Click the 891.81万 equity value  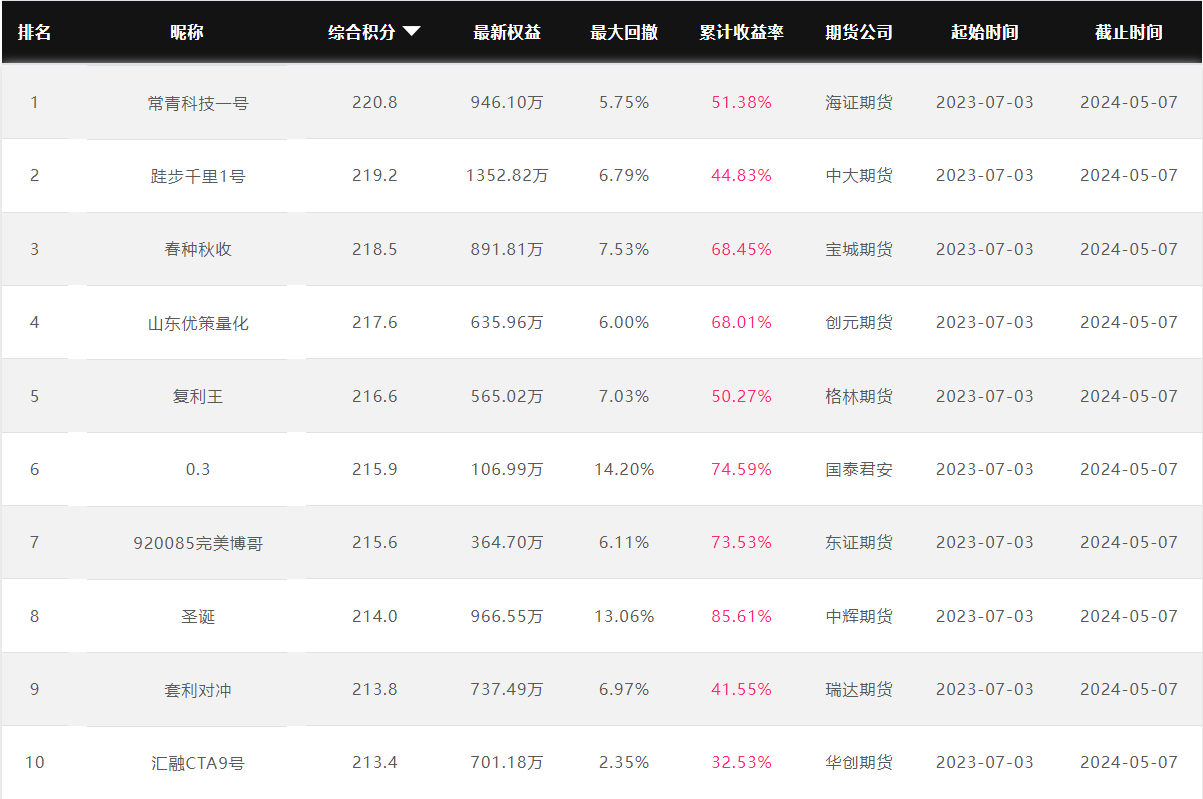(507, 249)
